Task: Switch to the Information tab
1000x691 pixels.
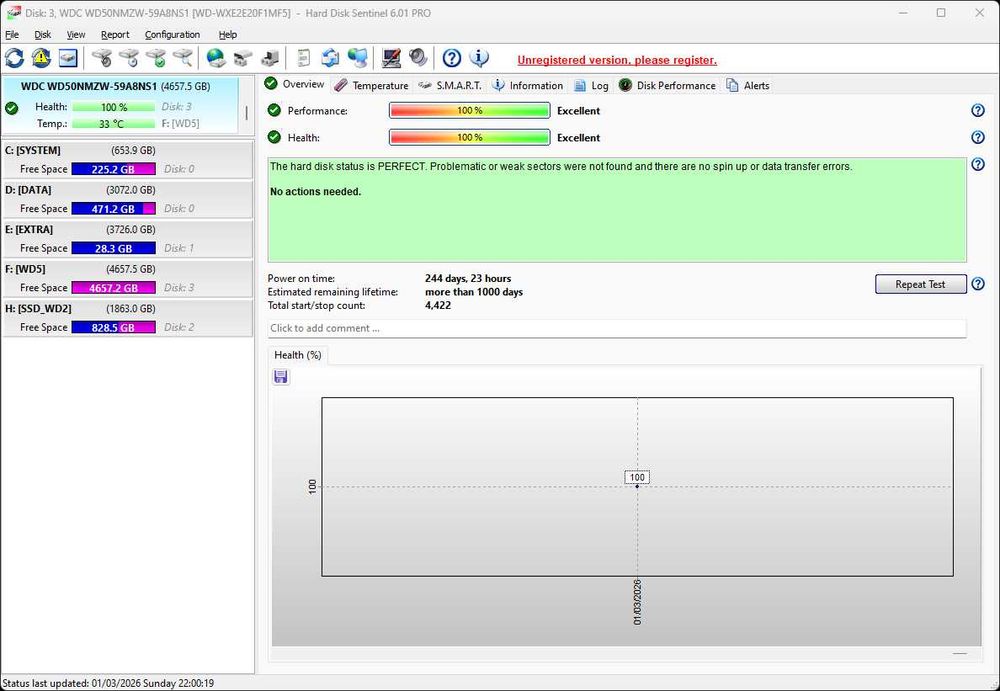Action: [527, 85]
